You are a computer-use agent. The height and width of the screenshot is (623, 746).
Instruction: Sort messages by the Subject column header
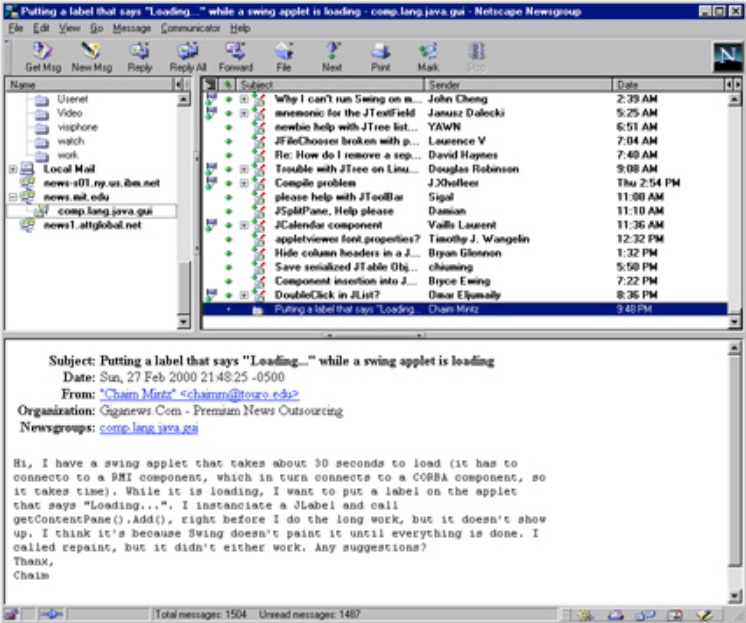point(330,85)
